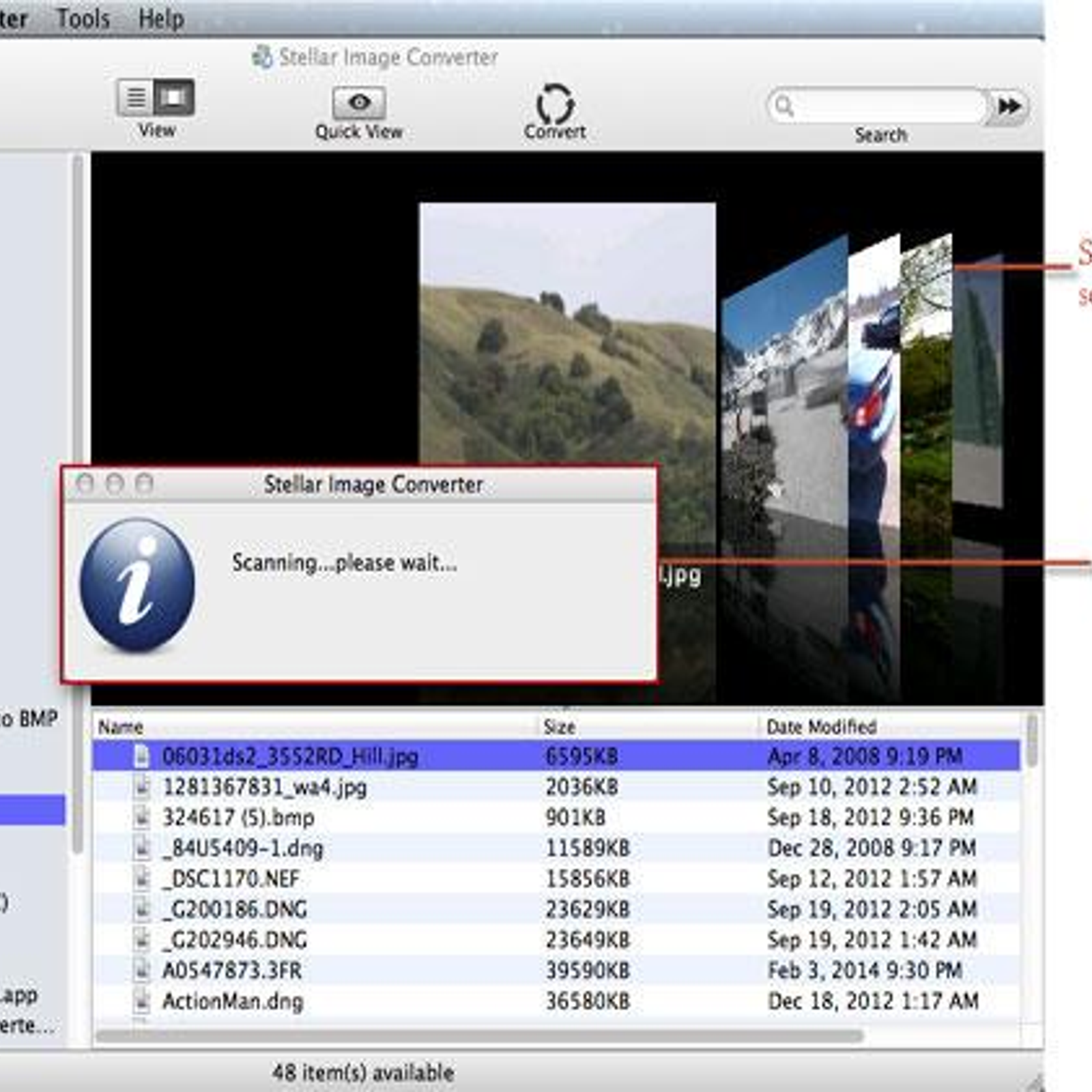Minimize the Scanning dialog window
Screen dimensions: 1092x1092
tap(115, 484)
